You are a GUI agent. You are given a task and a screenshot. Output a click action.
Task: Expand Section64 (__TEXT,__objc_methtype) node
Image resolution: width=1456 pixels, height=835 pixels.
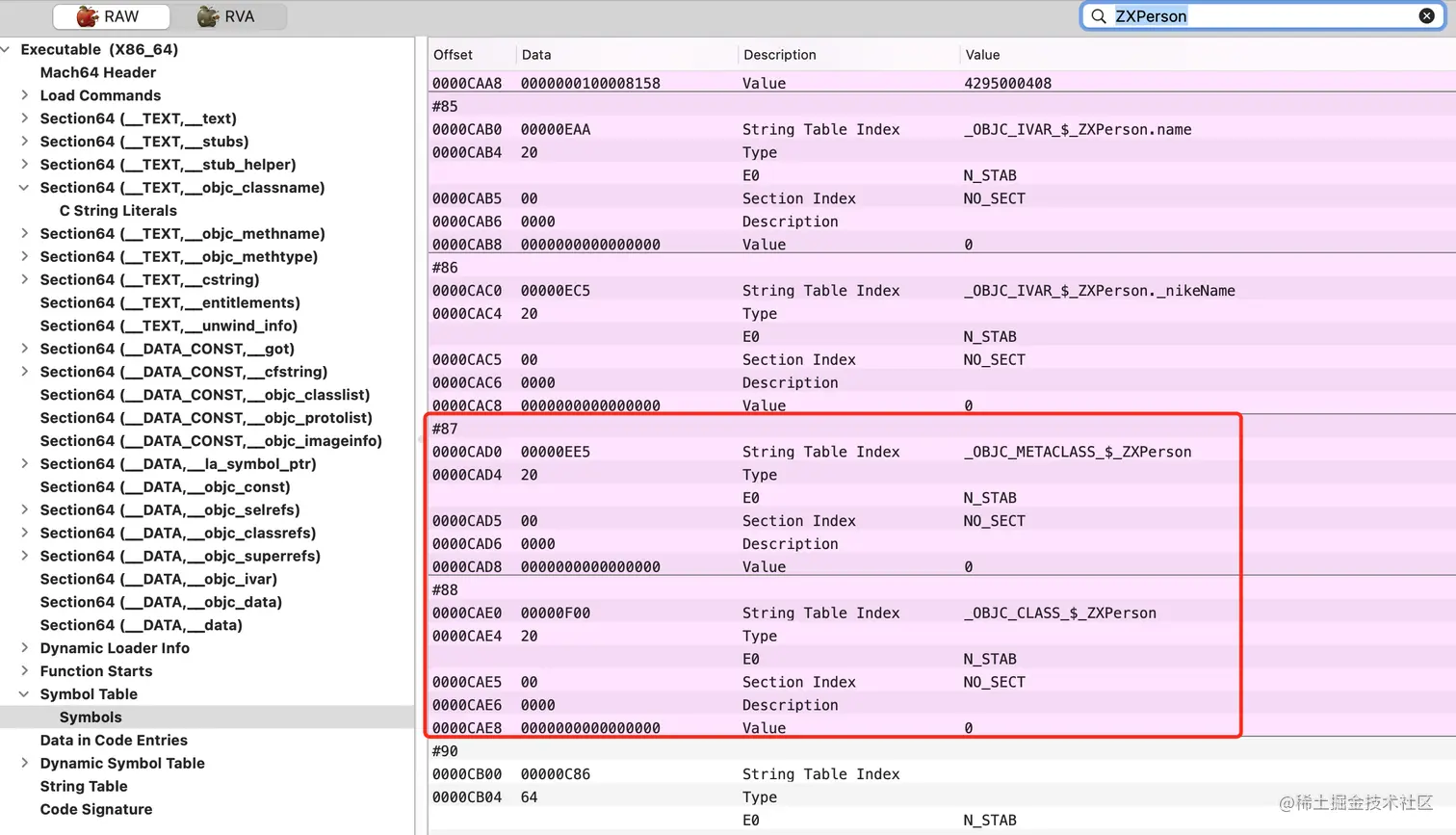[x=24, y=257]
